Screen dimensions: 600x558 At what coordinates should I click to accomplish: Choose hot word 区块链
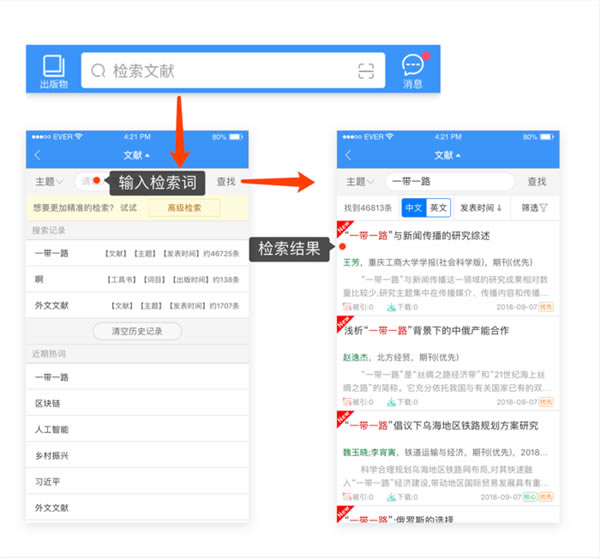pyautogui.click(x=137, y=403)
